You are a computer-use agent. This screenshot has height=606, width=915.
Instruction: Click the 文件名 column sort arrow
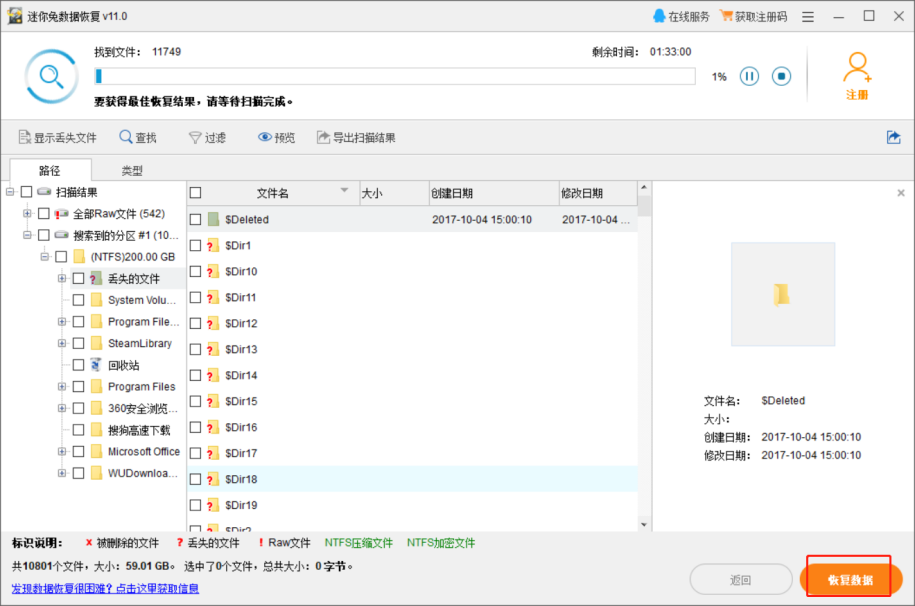[344, 190]
